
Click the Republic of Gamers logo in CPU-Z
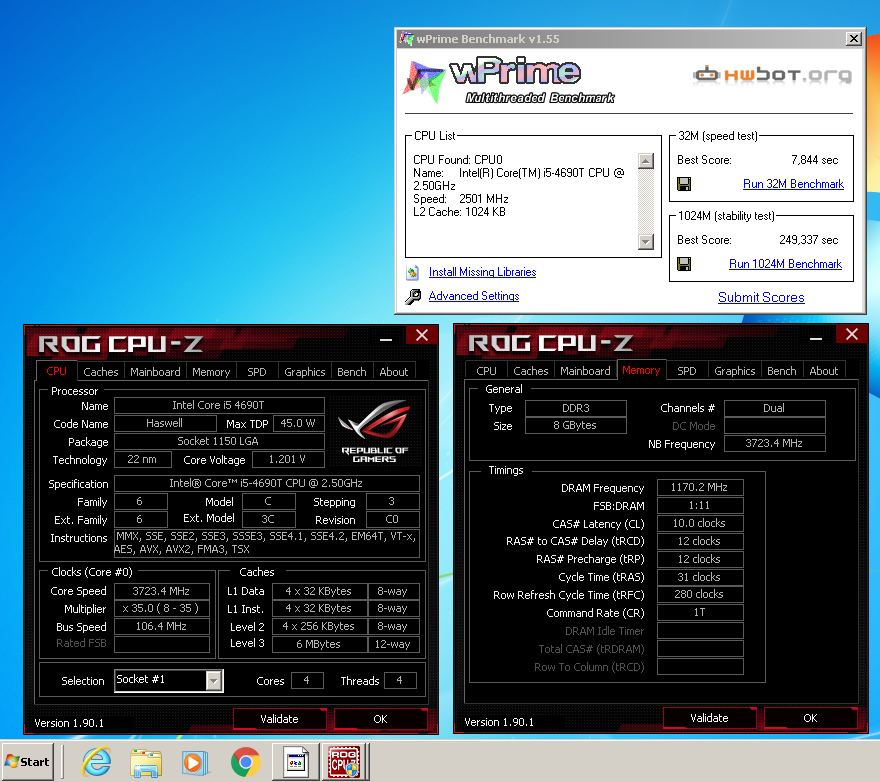[x=374, y=431]
